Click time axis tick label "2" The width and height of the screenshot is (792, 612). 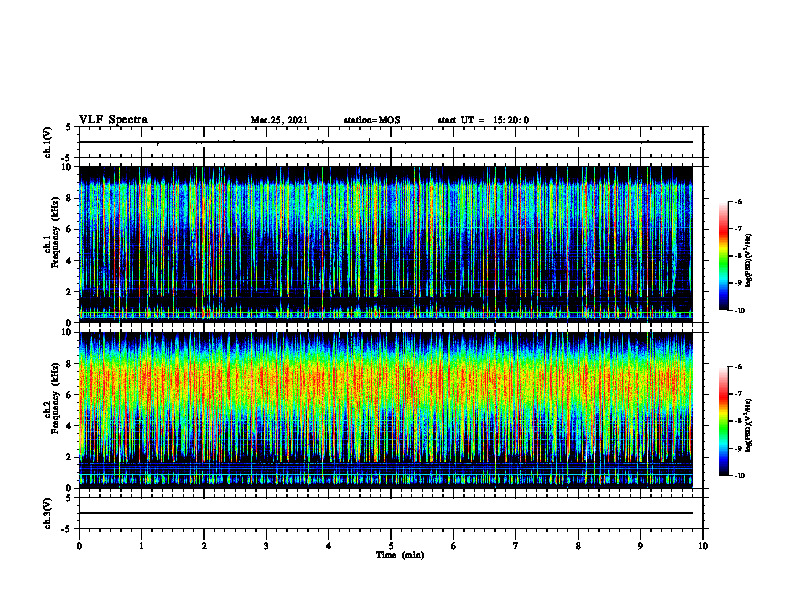[204, 546]
